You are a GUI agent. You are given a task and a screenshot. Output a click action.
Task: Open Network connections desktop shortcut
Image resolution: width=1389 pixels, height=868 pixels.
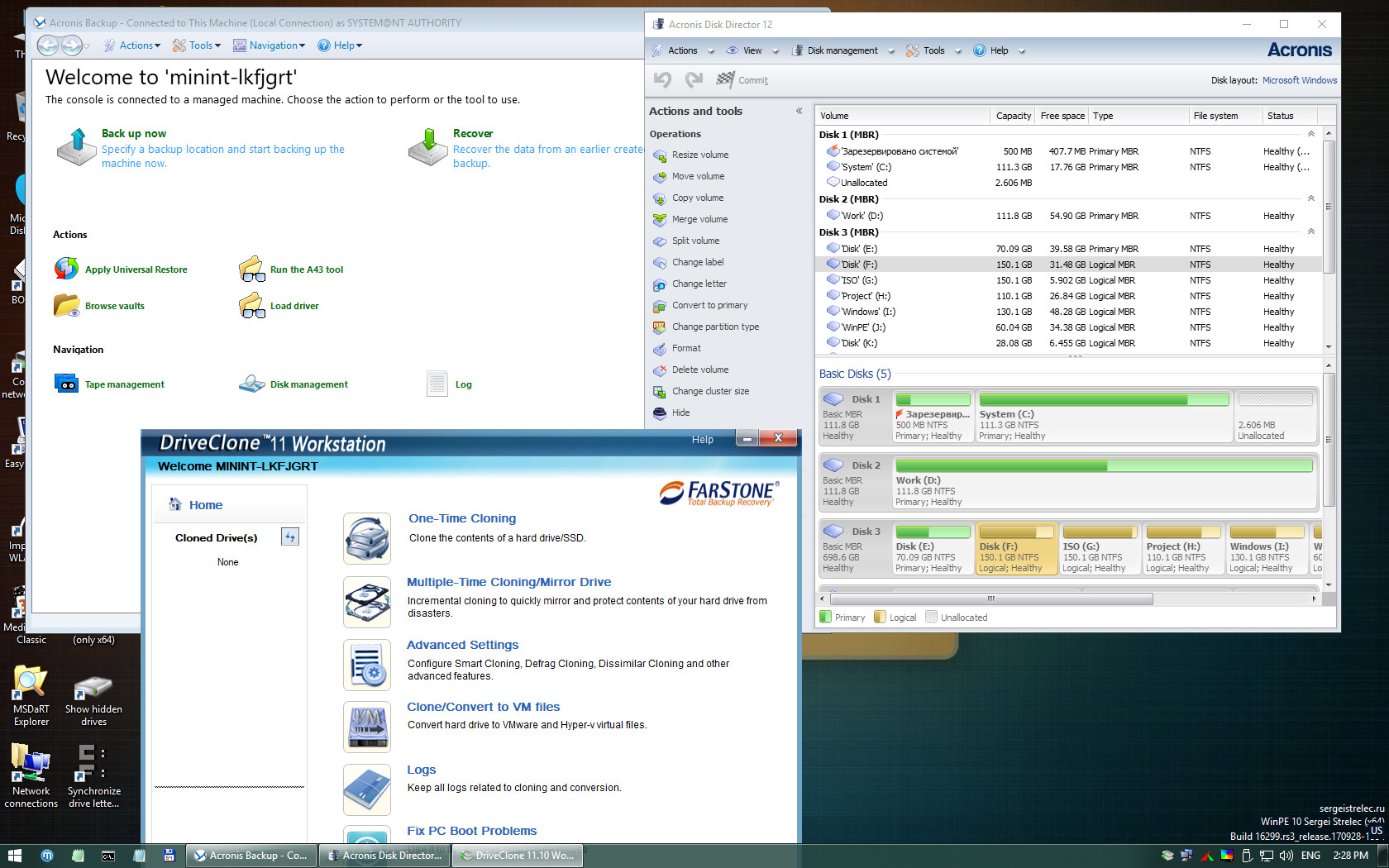[x=31, y=775]
